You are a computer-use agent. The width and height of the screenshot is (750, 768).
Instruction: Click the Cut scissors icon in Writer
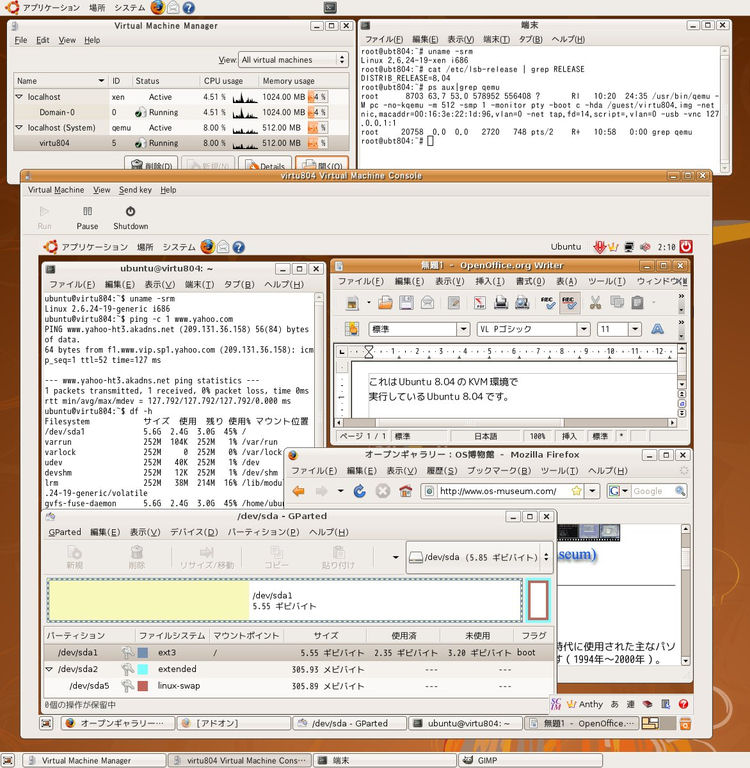click(x=595, y=303)
